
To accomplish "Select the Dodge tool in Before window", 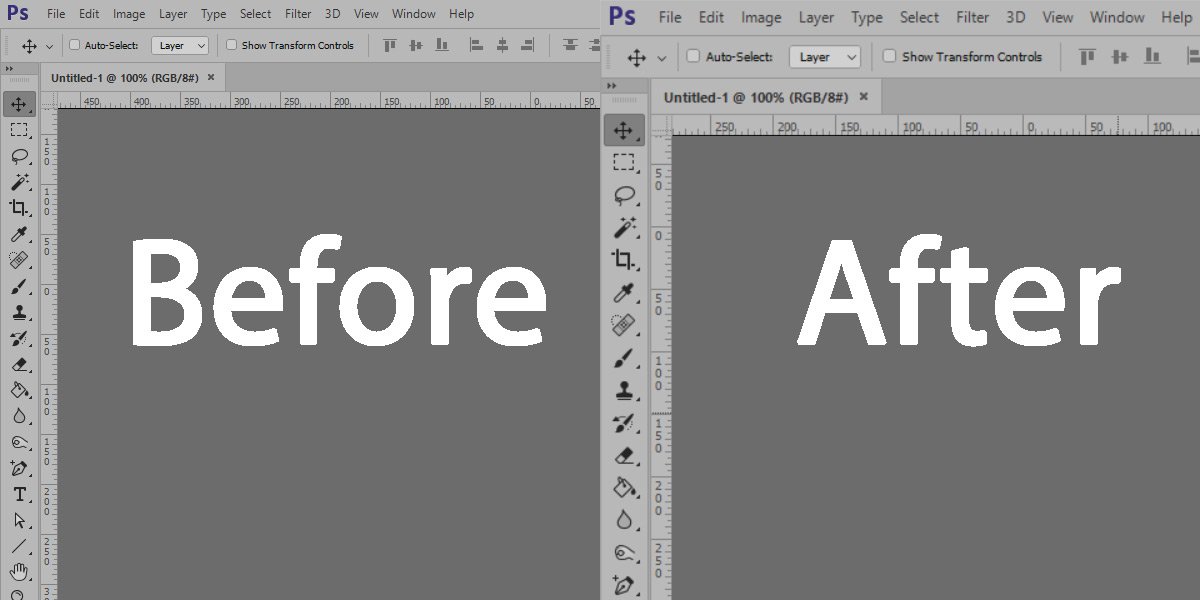I will point(19,442).
